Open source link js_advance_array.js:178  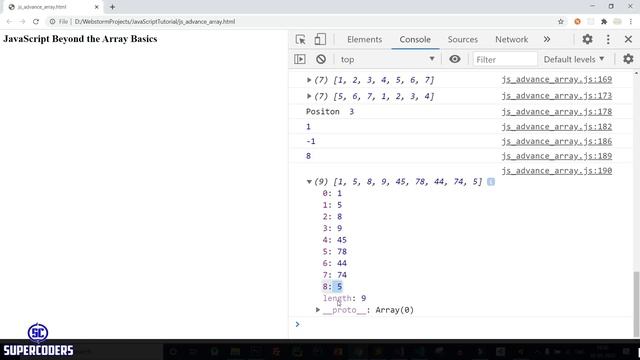tap(557, 112)
